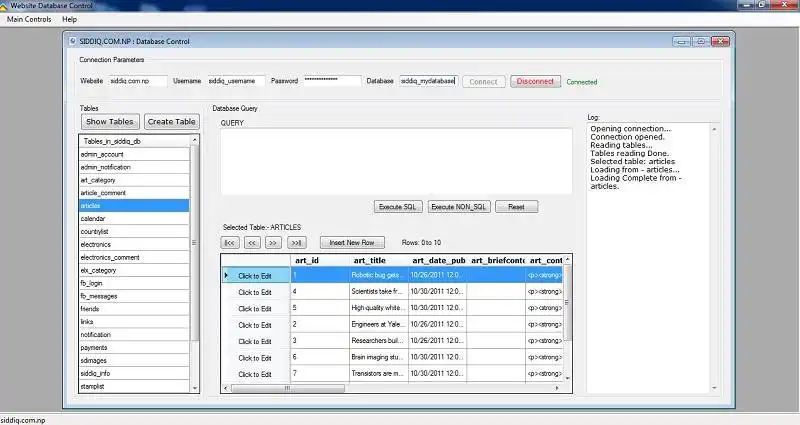The height and width of the screenshot is (425, 800).
Task: Select notification table
Action: click(x=134, y=335)
